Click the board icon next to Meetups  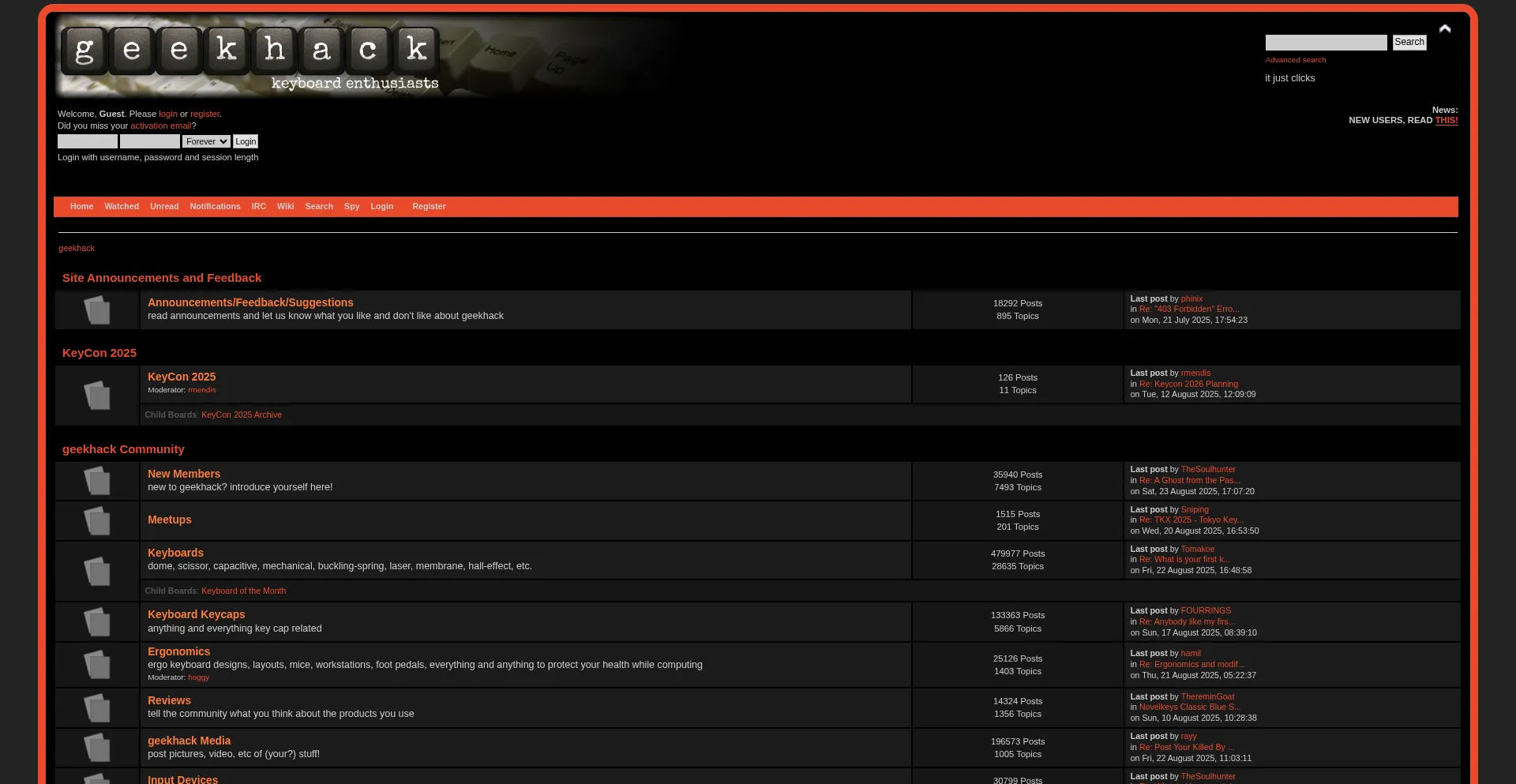pos(97,520)
